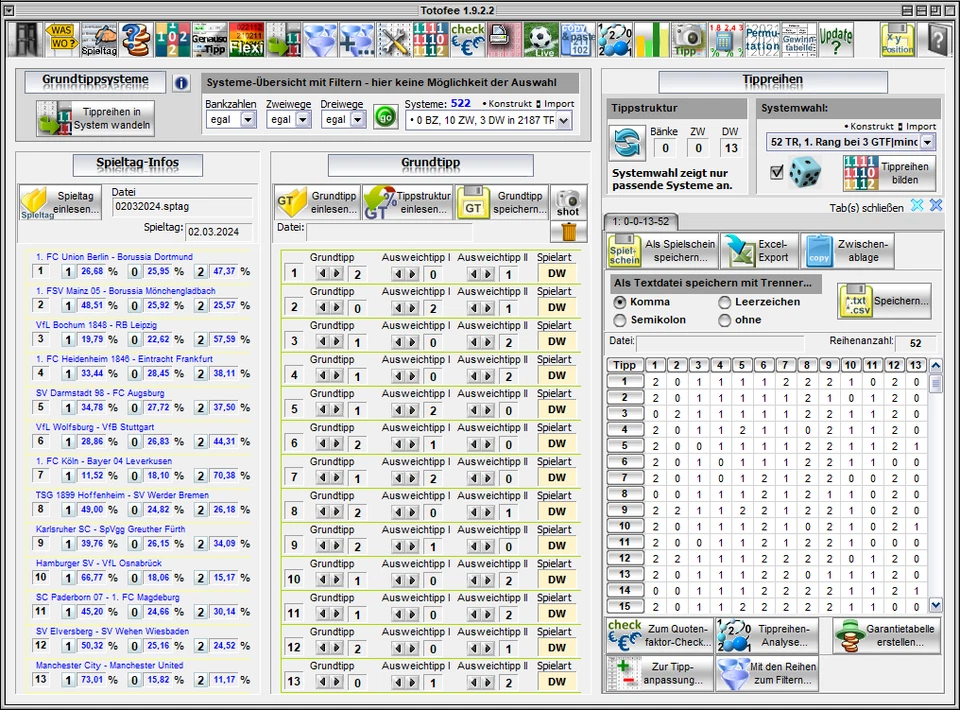The image size is (960, 710).
Task: Open the Flexi tool in toolbar
Action: pyautogui.click(x=247, y=39)
